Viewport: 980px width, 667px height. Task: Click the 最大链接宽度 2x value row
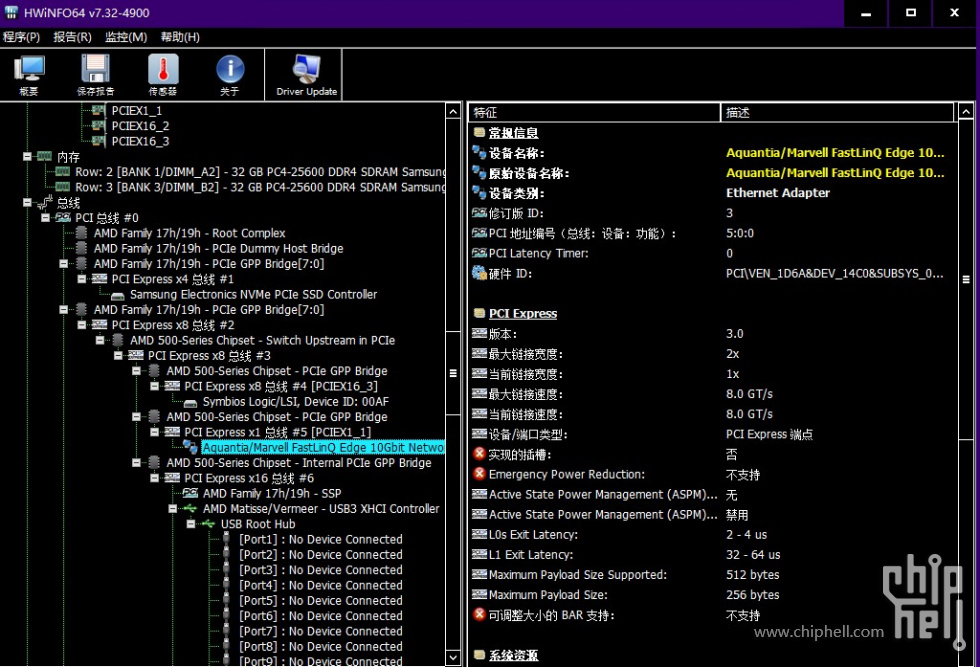(712, 354)
